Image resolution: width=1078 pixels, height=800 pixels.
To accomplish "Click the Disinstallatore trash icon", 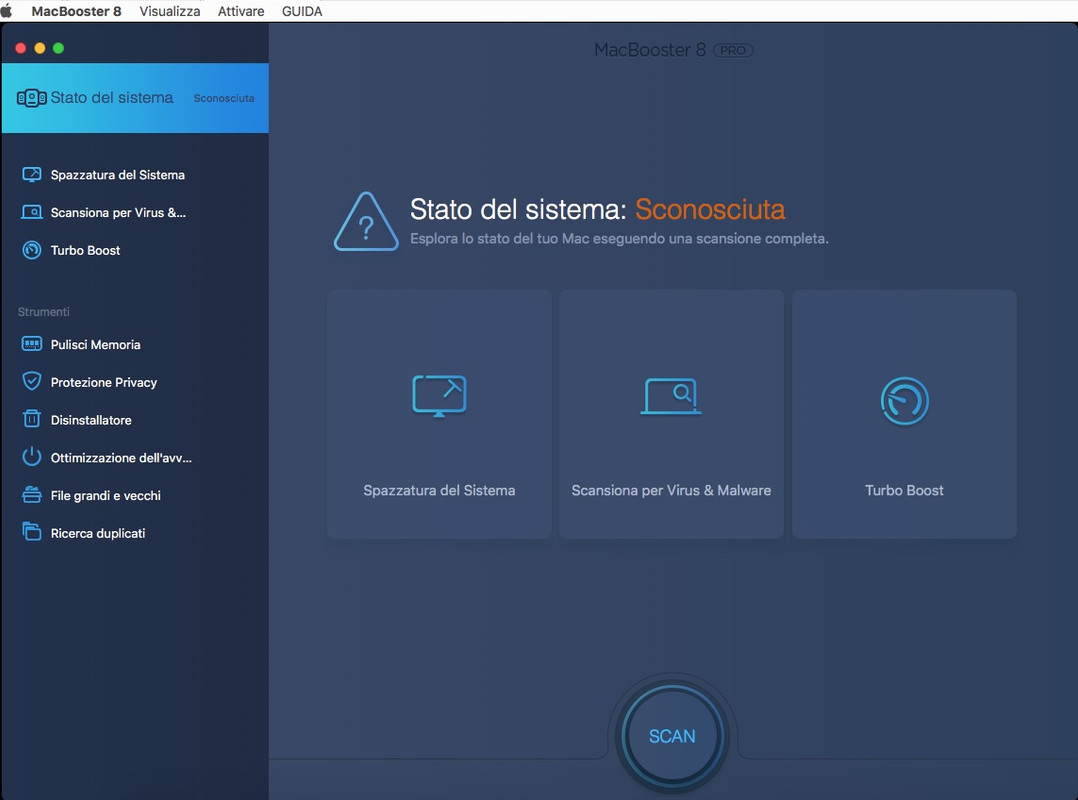I will [x=32, y=419].
